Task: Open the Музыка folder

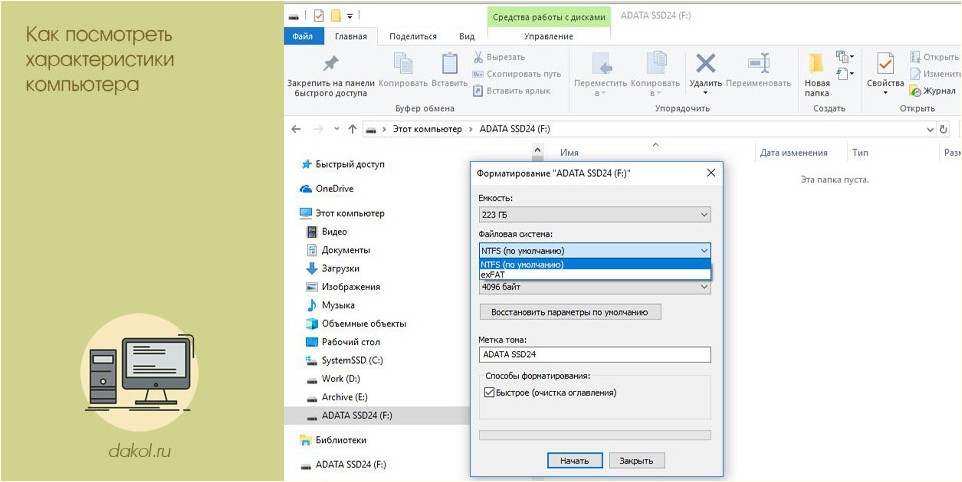Action: pyautogui.click(x=339, y=305)
